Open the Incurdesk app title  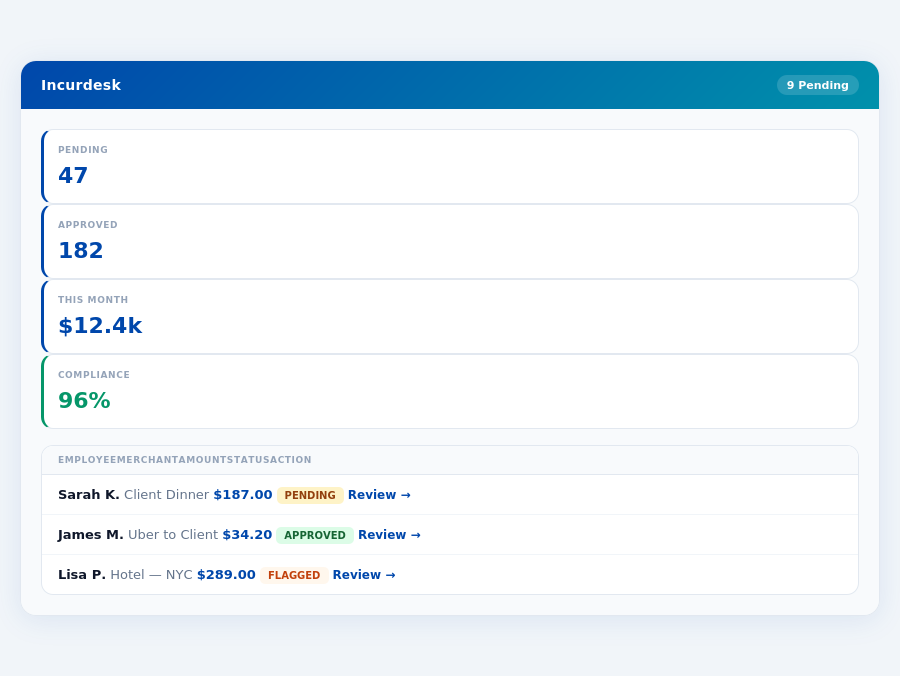point(81,85)
